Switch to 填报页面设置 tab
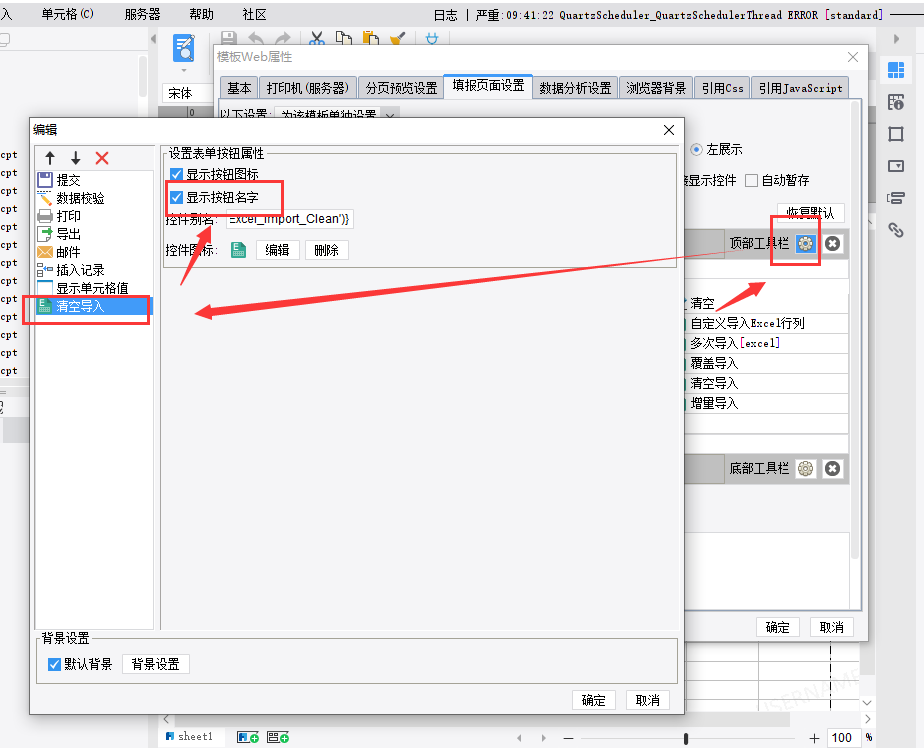Screen dimensions: 924x748 488,86
